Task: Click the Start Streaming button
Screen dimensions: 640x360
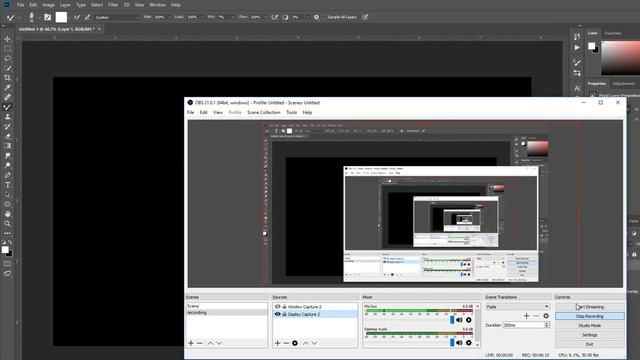Action: [590, 307]
